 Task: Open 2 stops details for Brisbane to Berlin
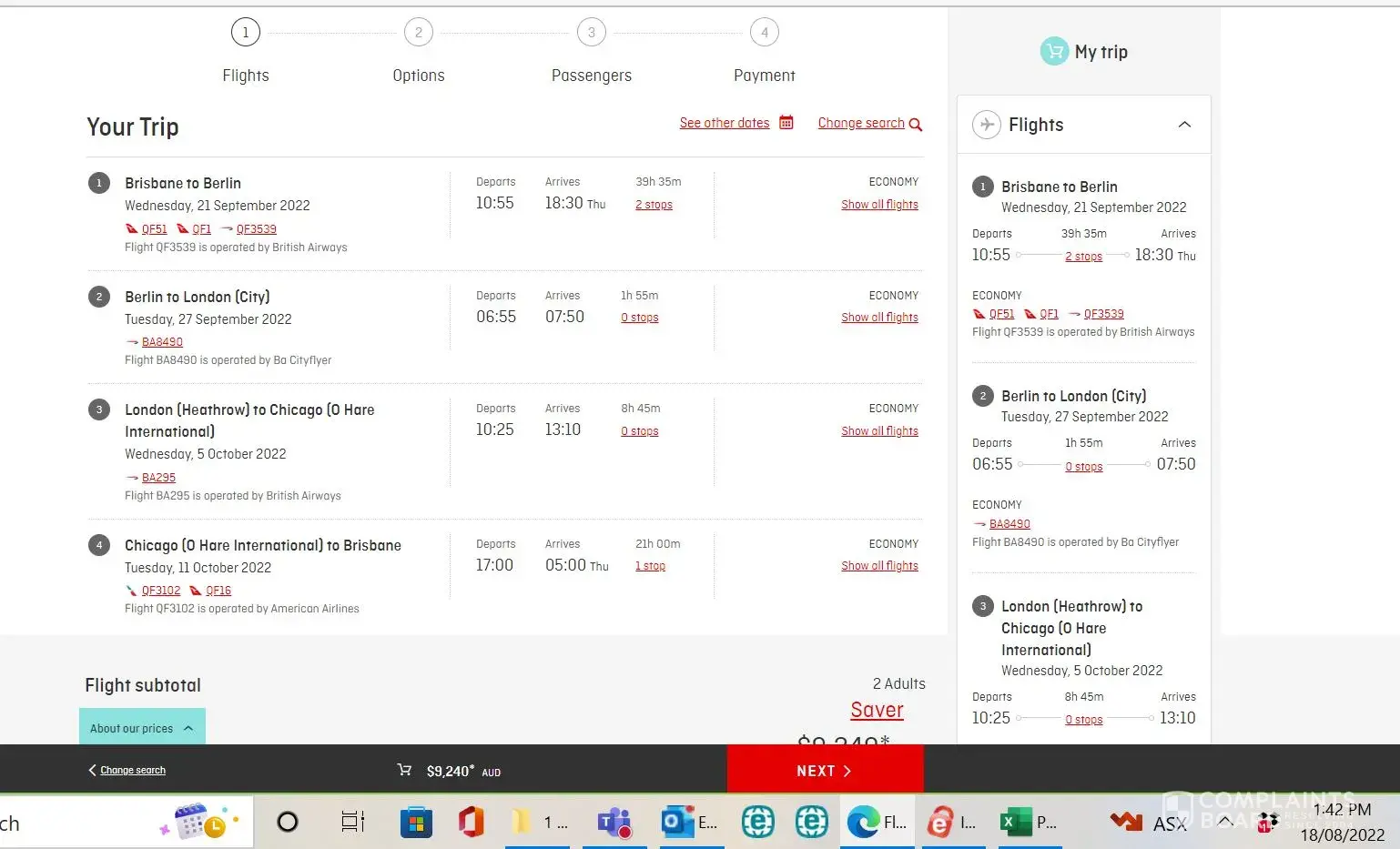pyautogui.click(x=654, y=205)
